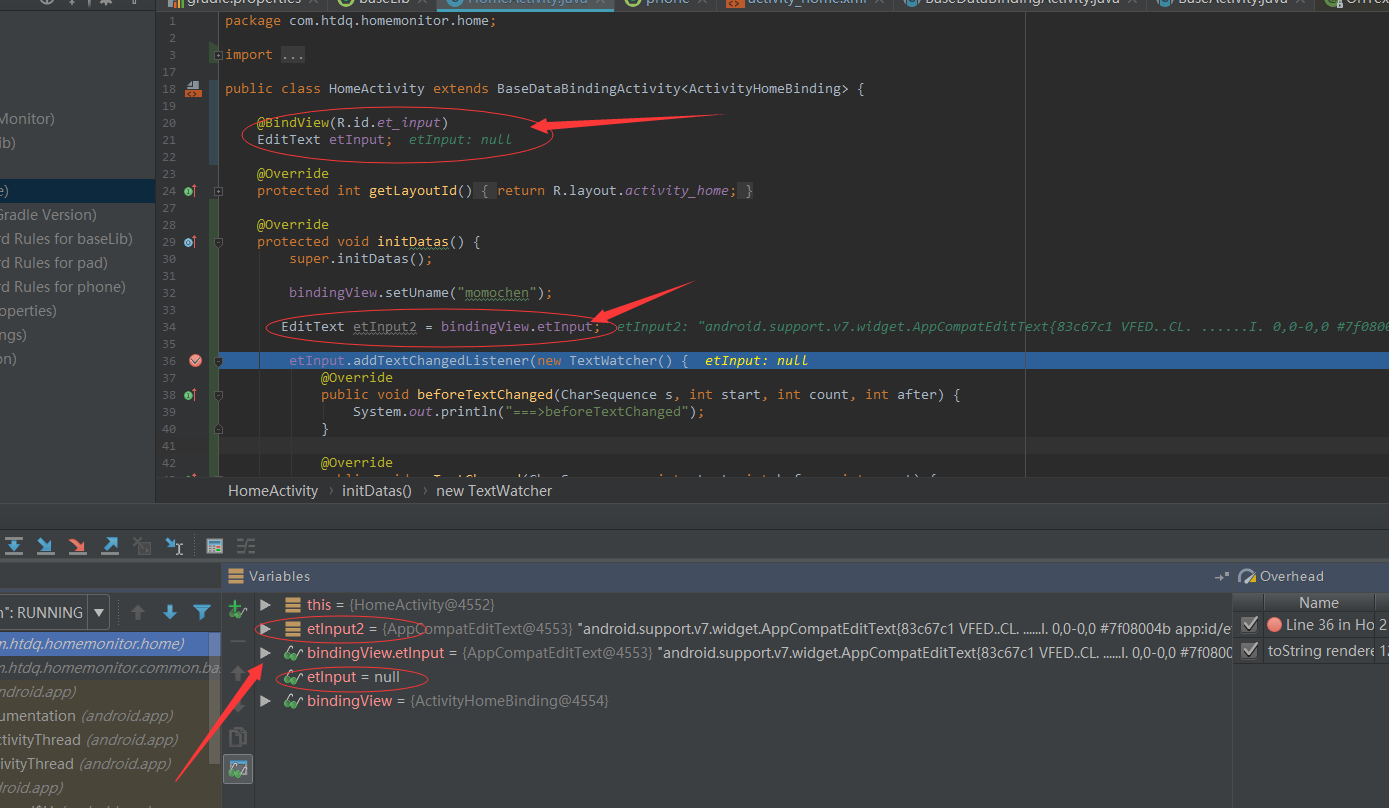This screenshot has height=808, width=1389.
Task: Click the Step Out debug icon
Action: tap(110, 545)
